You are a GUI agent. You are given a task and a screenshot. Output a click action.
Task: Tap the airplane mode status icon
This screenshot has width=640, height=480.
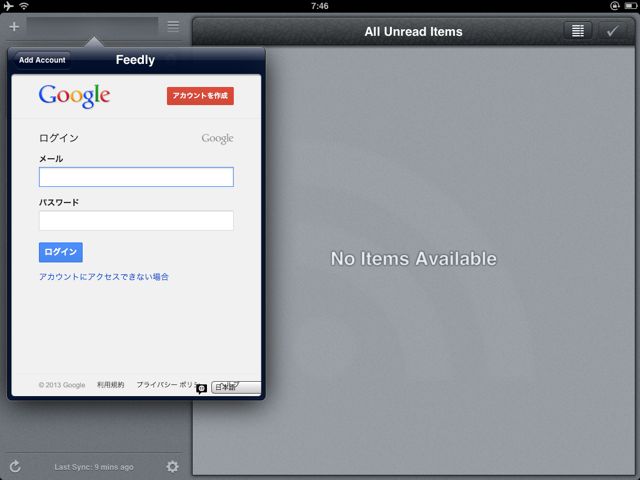(8, 6)
